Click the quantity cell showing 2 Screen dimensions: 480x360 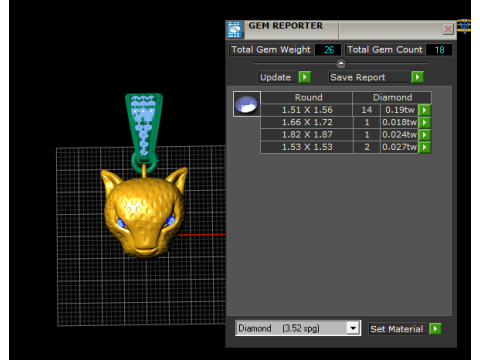click(x=367, y=147)
